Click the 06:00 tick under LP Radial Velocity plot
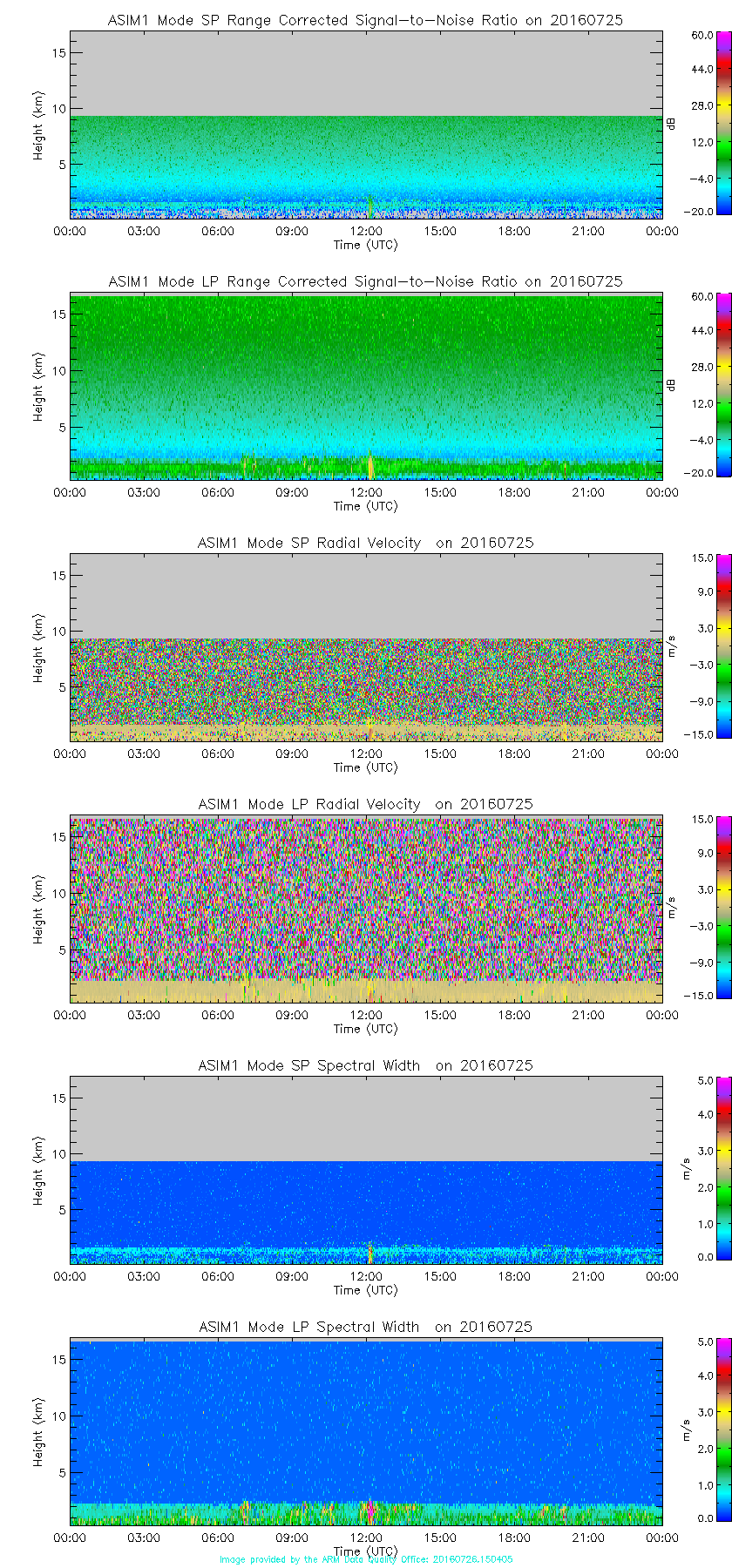732x1568 pixels. click(218, 1015)
